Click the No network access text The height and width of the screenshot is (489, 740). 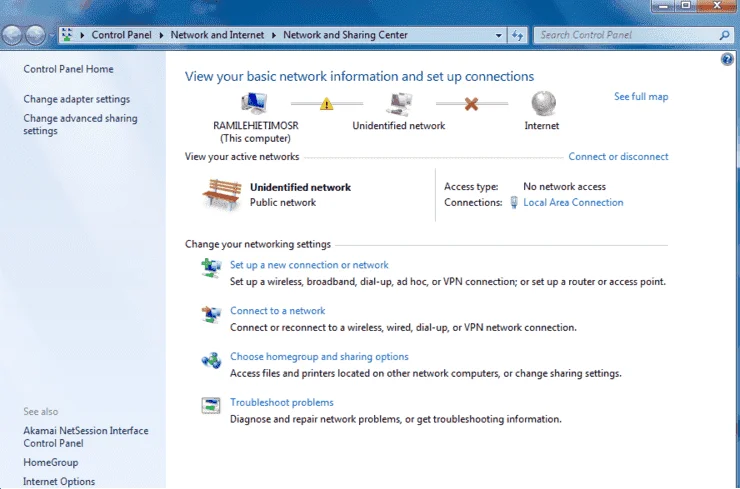tap(564, 187)
